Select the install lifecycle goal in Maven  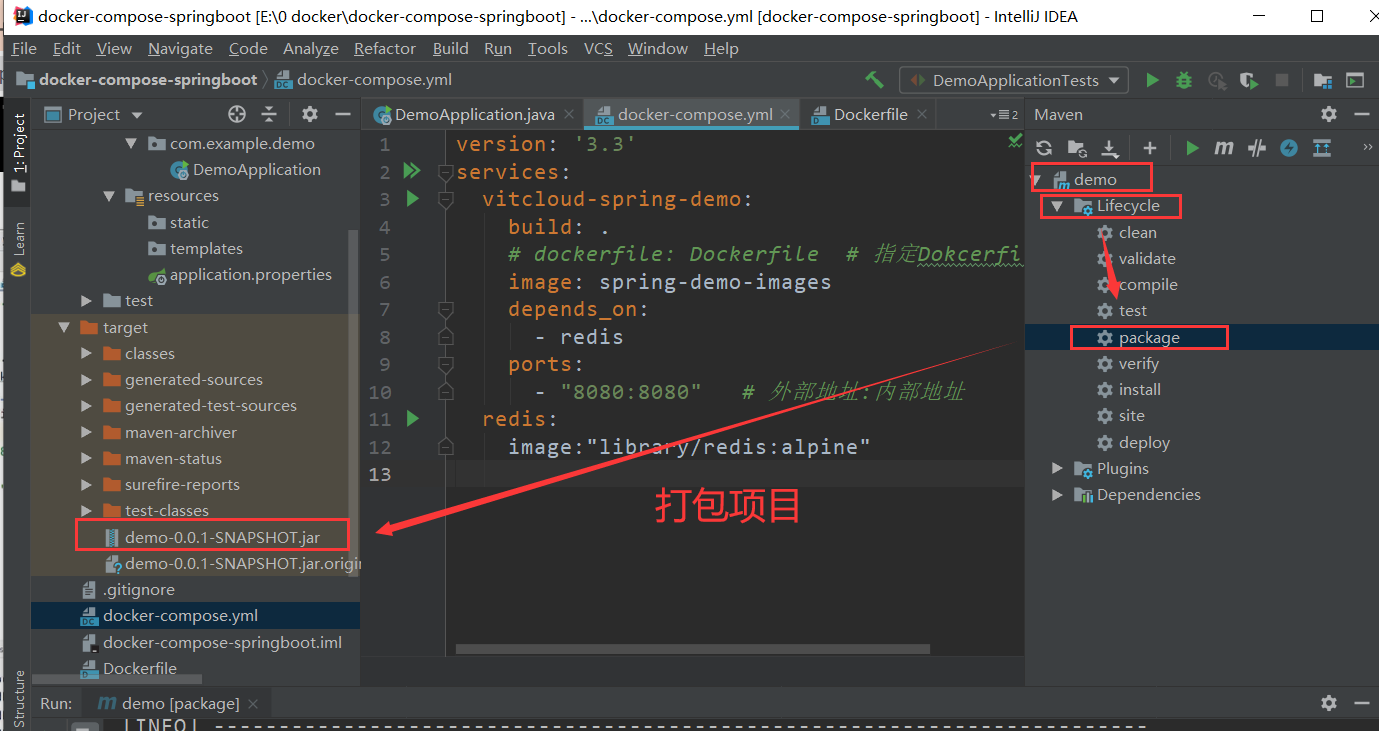click(1139, 389)
